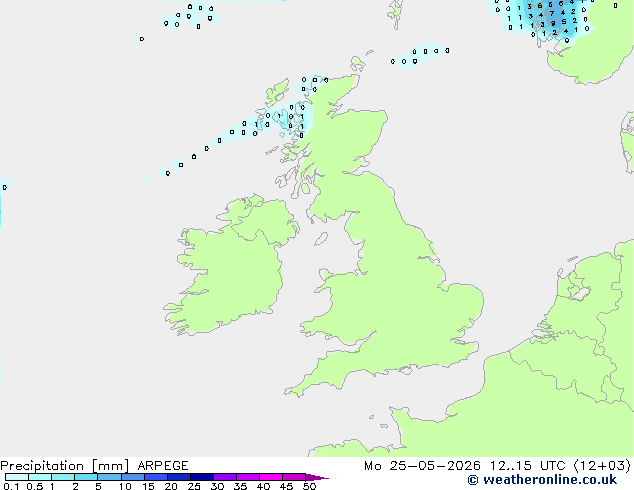Image resolution: width=634 pixels, height=490 pixels.
Task: Pick the 25–30 mm navy legend segment
Action: pyautogui.click(x=202, y=477)
